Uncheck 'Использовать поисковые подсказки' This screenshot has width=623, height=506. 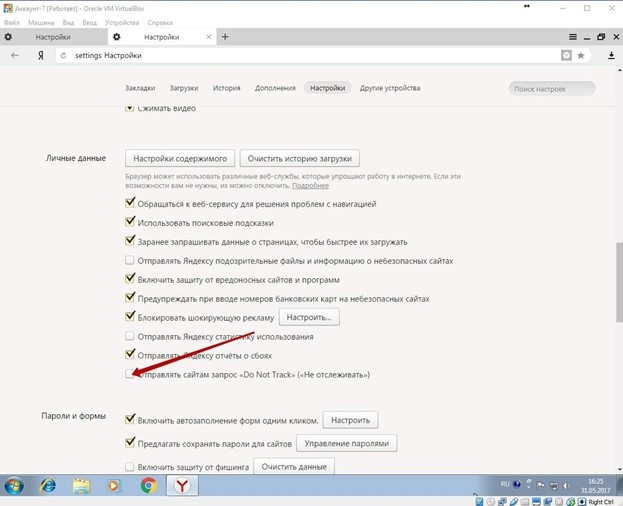tap(130, 222)
